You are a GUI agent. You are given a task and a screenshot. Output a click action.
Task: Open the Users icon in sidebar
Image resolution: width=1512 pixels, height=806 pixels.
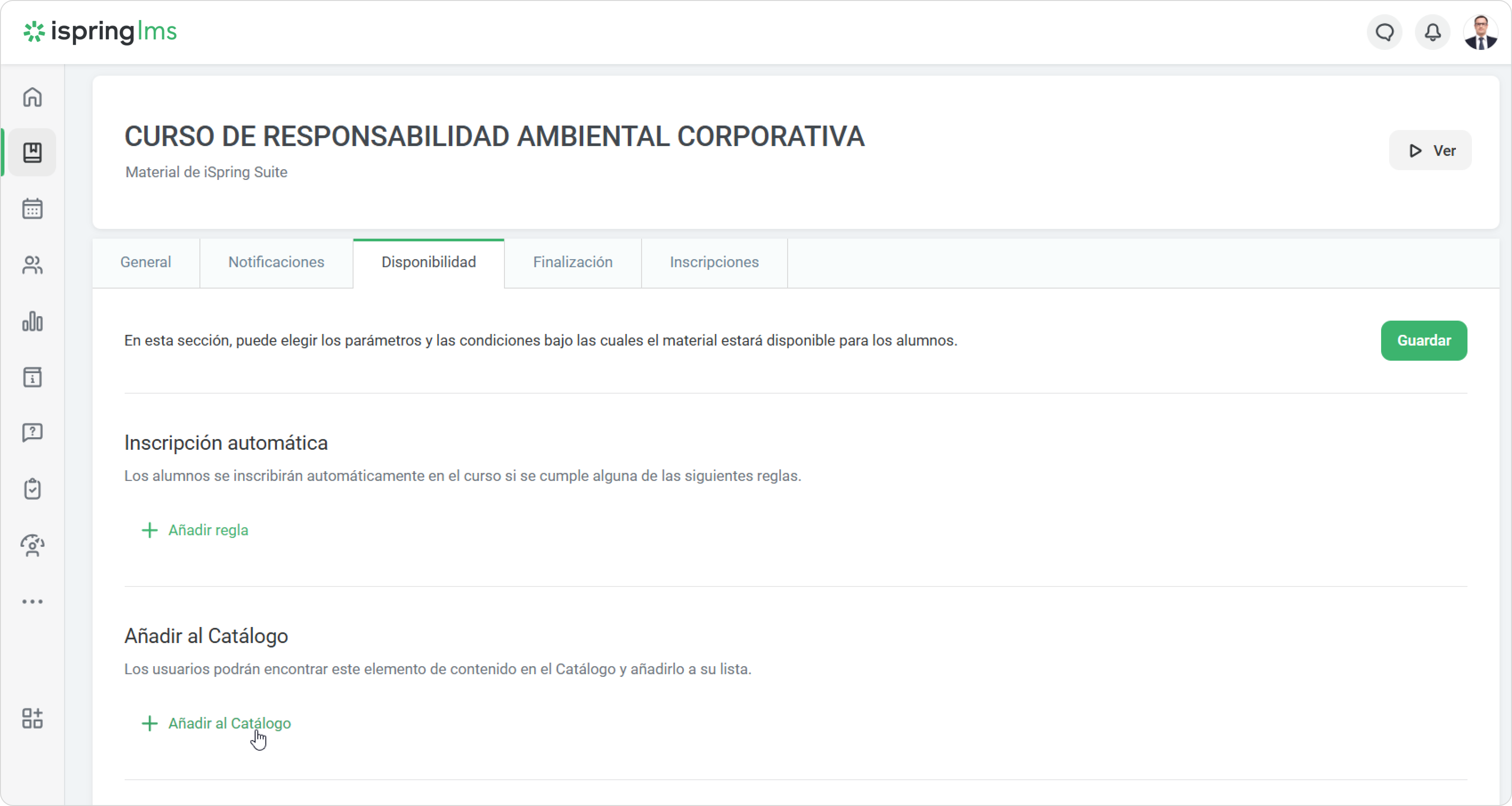(x=32, y=265)
